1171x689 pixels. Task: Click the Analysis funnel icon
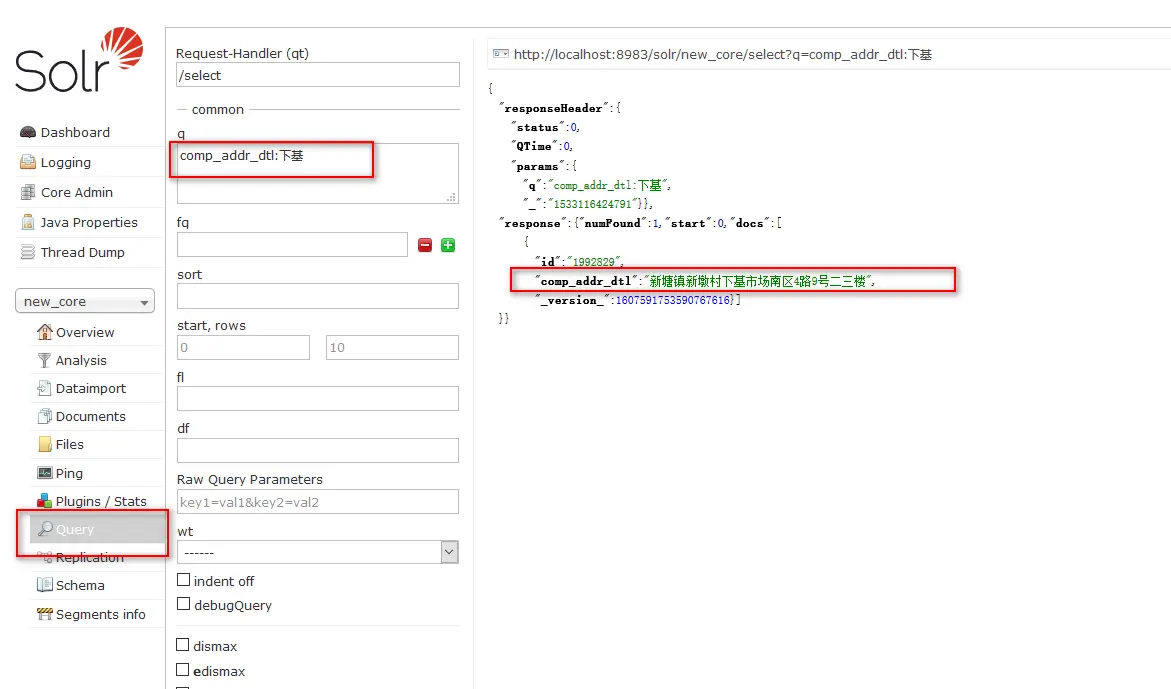coord(45,360)
